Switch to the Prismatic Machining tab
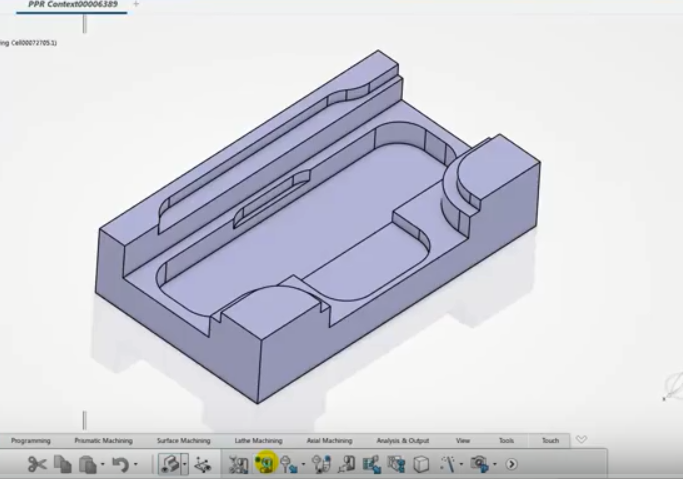This screenshot has width=683, height=479. tap(103, 441)
